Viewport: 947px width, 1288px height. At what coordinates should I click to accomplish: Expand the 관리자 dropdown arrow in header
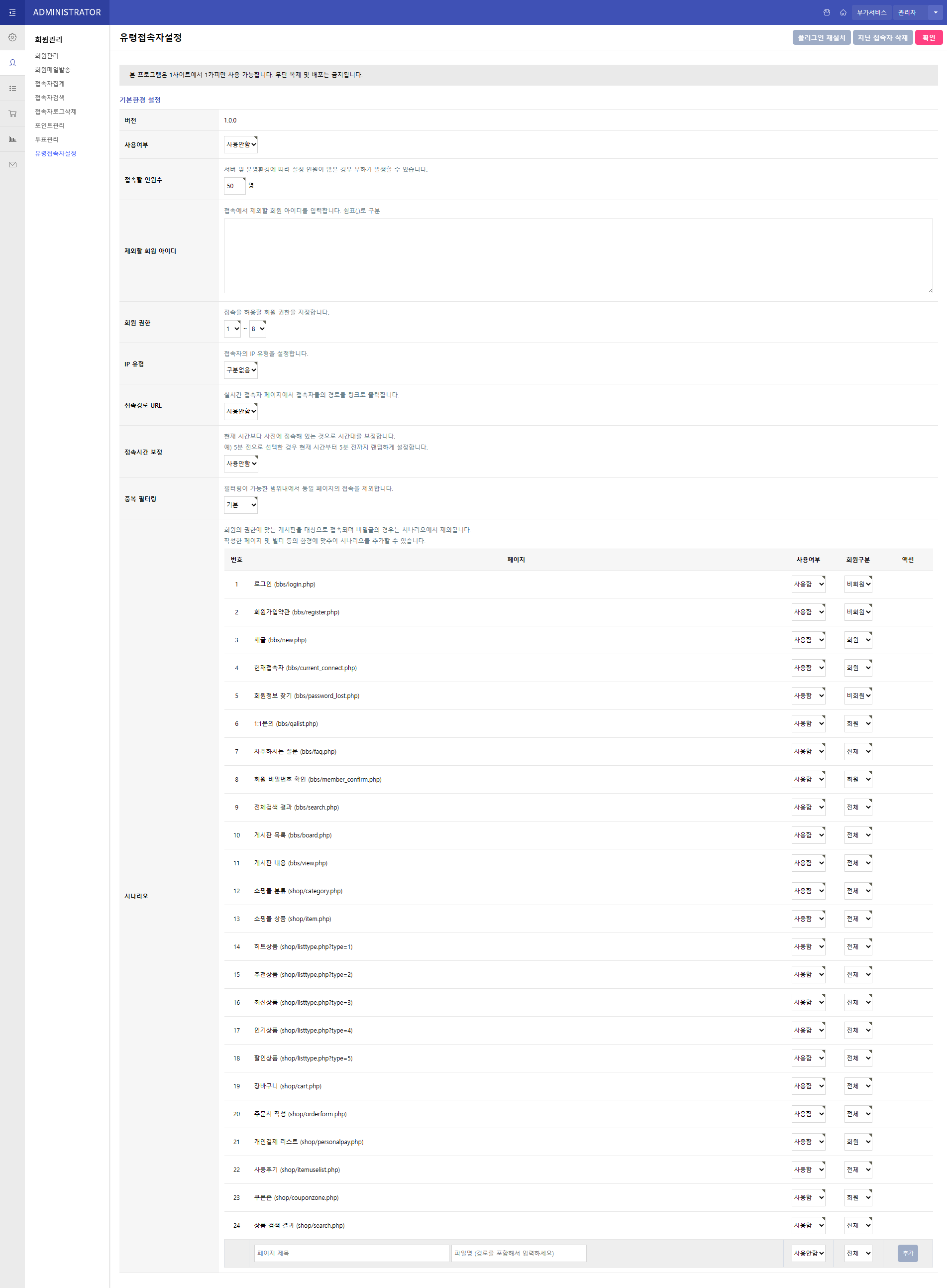[936, 12]
